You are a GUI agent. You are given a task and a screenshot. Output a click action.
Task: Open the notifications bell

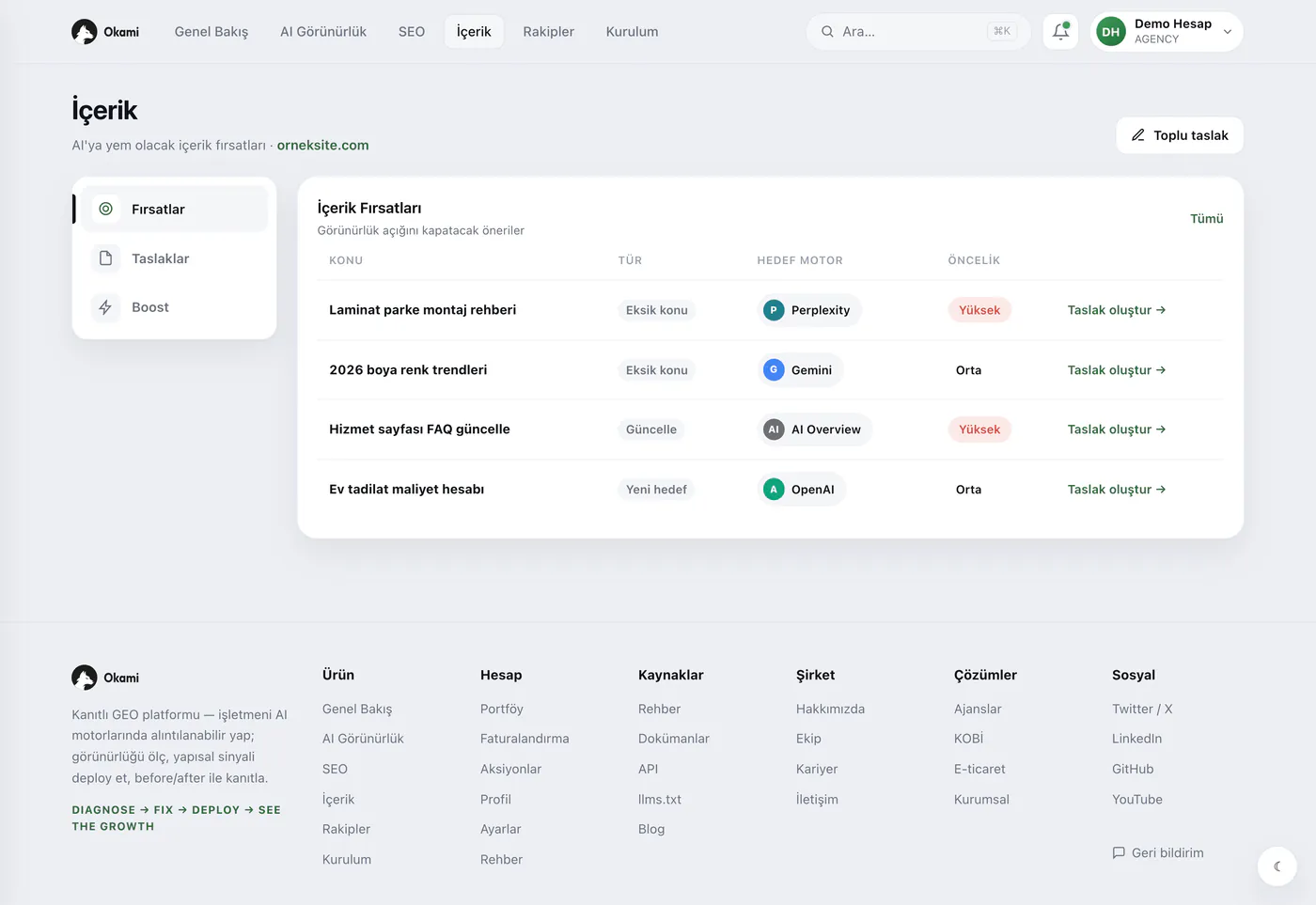(x=1060, y=31)
